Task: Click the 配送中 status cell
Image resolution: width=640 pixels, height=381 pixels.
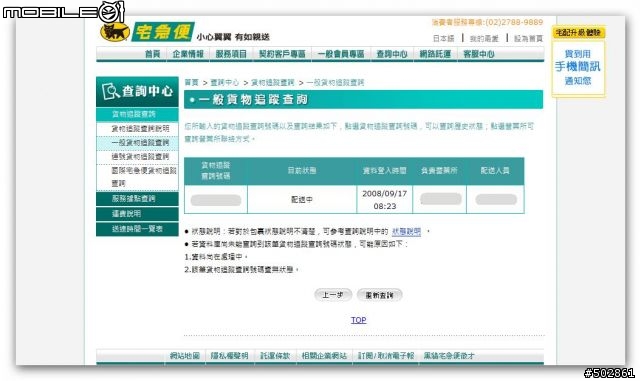Action: point(302,199)
